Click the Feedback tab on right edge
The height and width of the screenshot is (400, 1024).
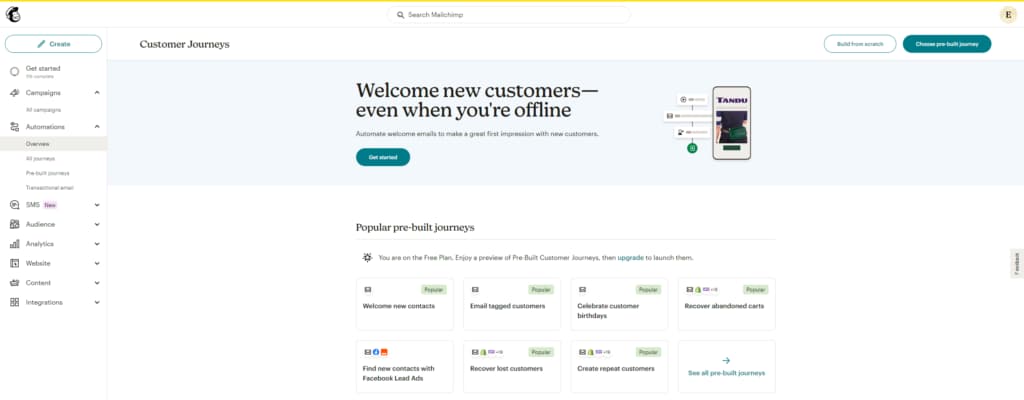1017,263
